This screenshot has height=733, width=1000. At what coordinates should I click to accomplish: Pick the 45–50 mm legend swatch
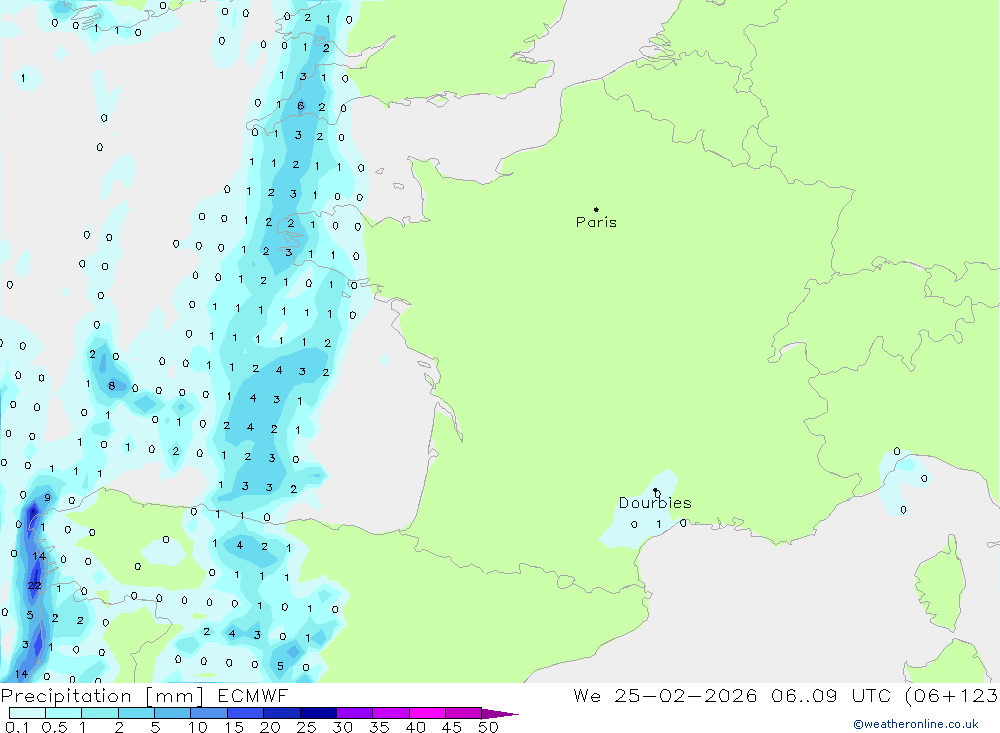click(463, 713)
